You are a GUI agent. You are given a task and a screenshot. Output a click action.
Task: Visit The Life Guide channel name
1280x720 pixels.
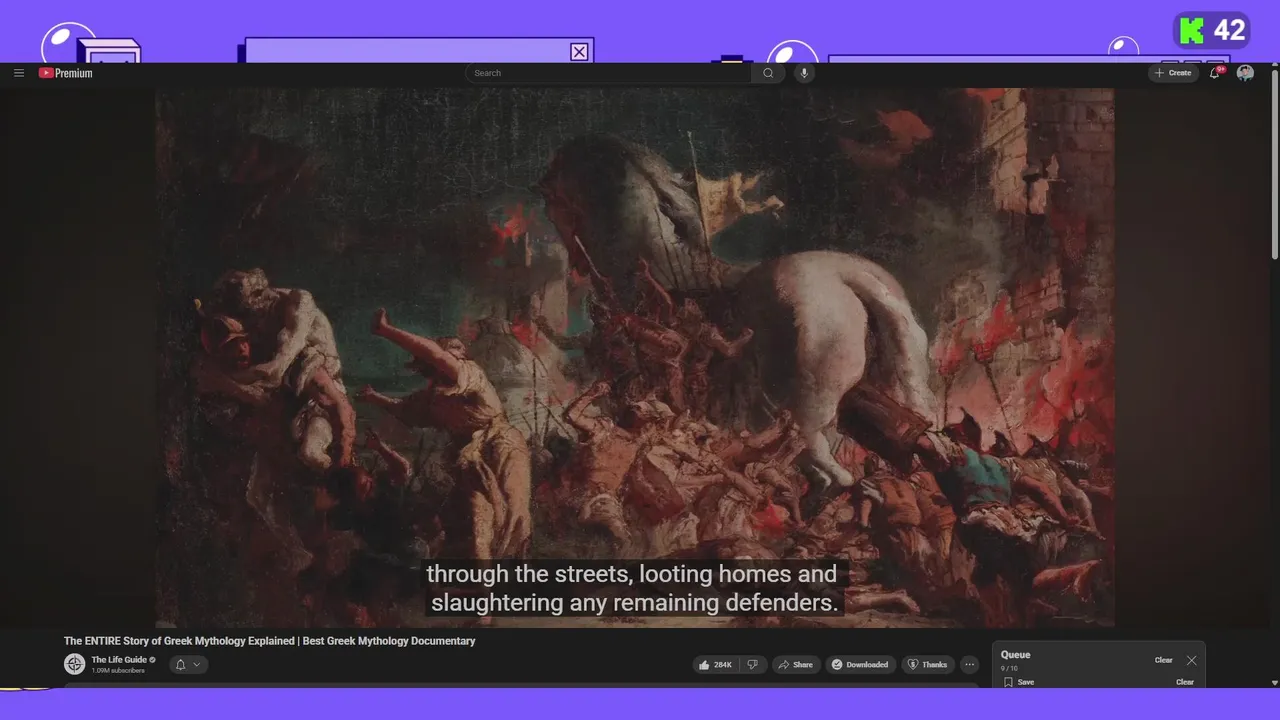[x=119, y=660]
